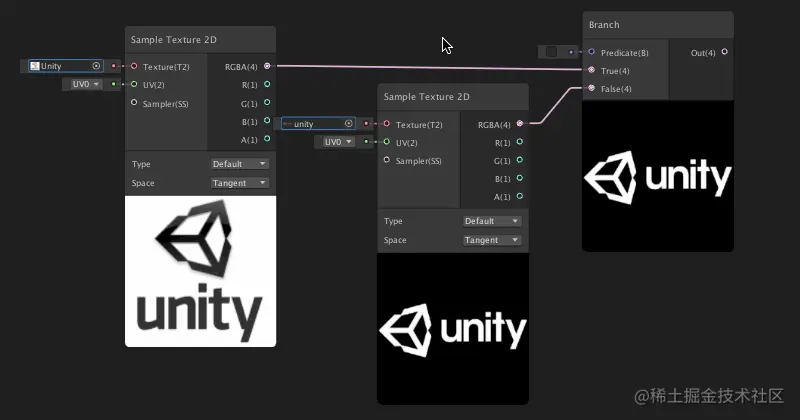Image resolution: width=800 pixels, height=420 pixels.
Task: Click Texture(T2) input port on black-preview Sample Texture node
Action: click(x=387, y=124)
